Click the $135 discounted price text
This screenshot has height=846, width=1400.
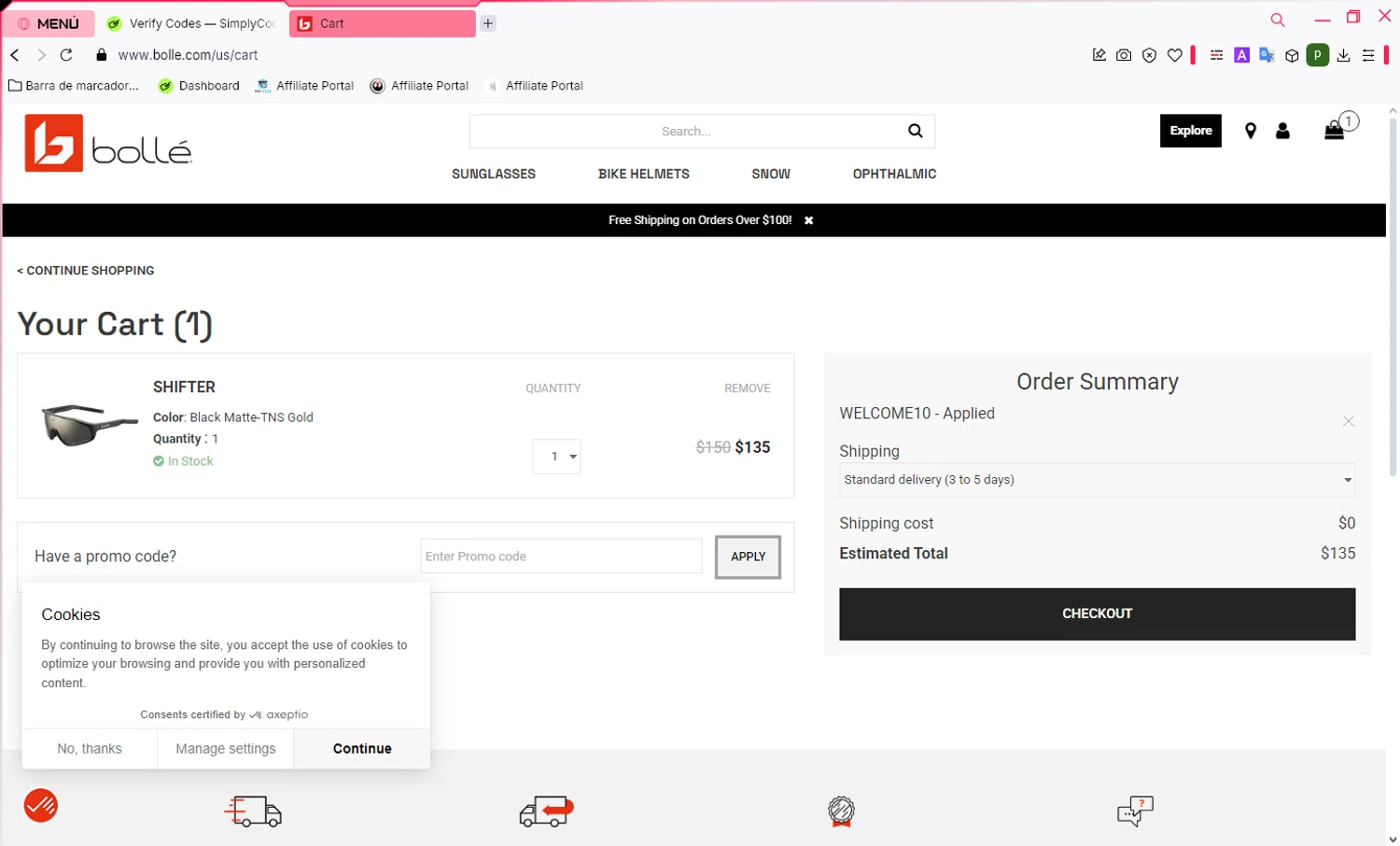[x=752, y=447]
